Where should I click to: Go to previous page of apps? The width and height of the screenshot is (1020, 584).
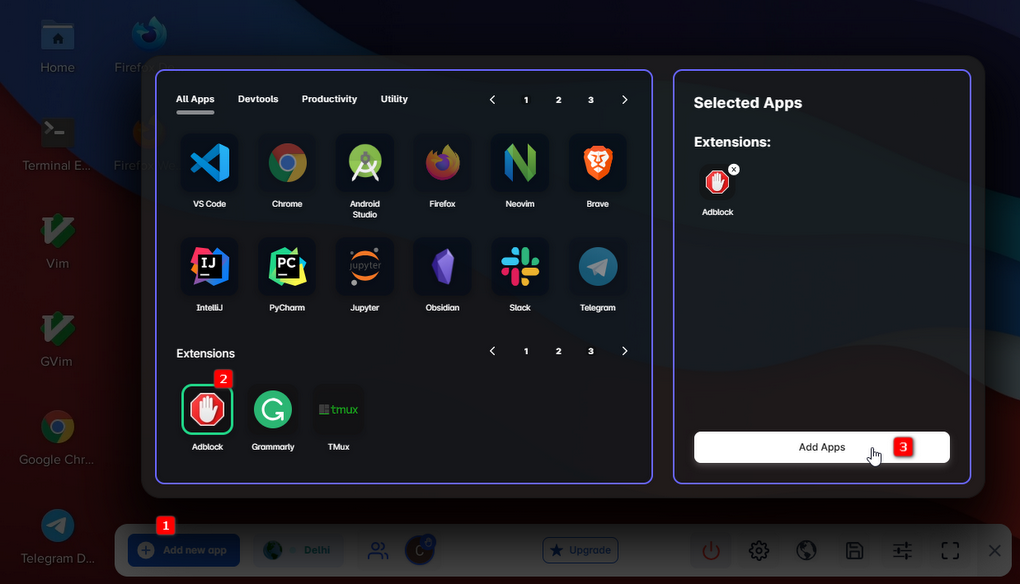point(492,100)
